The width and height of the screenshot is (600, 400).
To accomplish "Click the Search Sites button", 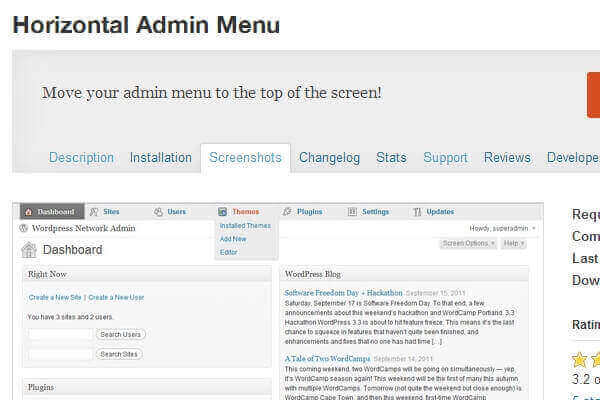I will tap(119, 354).
